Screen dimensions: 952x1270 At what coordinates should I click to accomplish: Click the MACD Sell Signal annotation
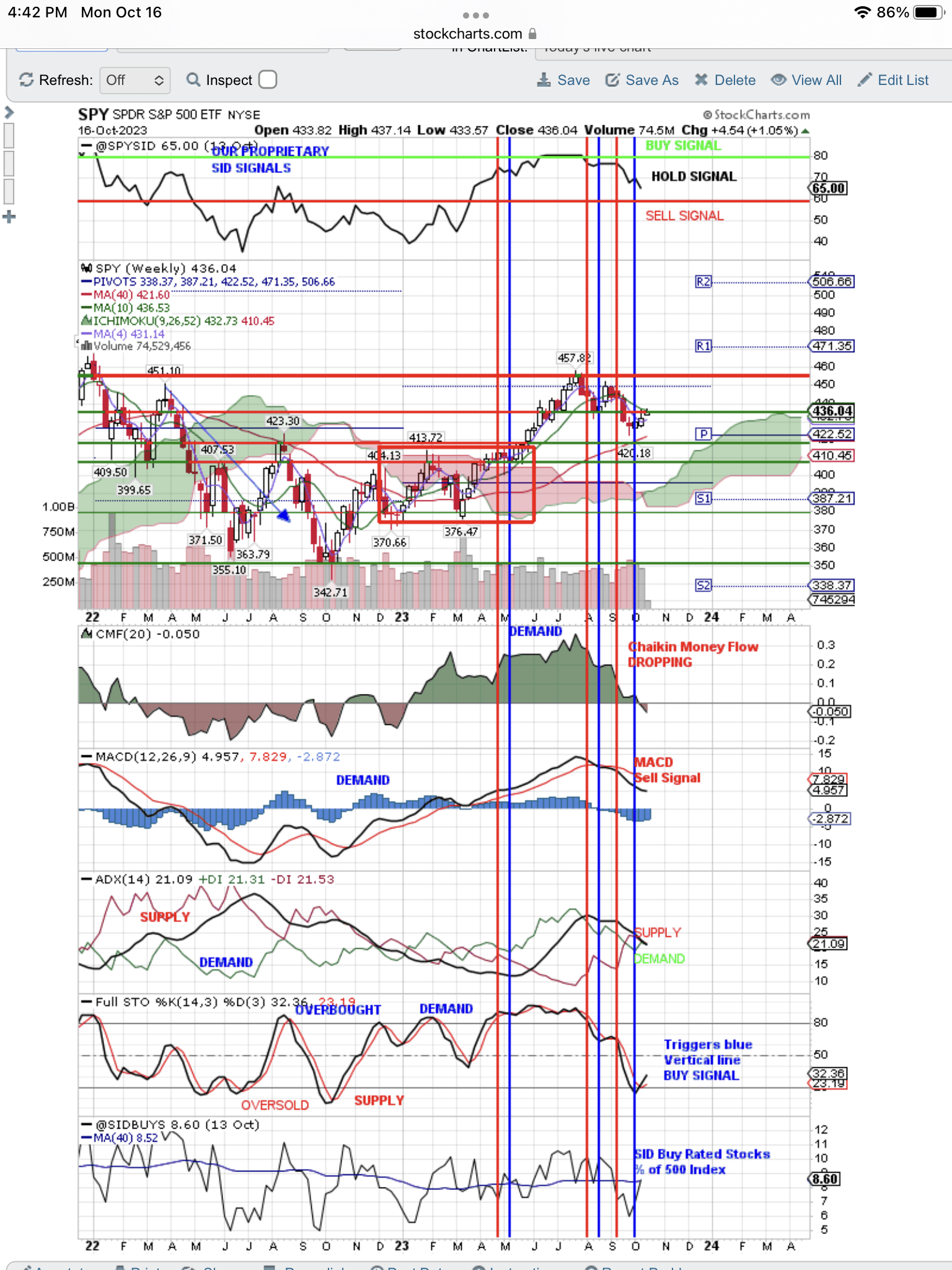pos(667,770)
